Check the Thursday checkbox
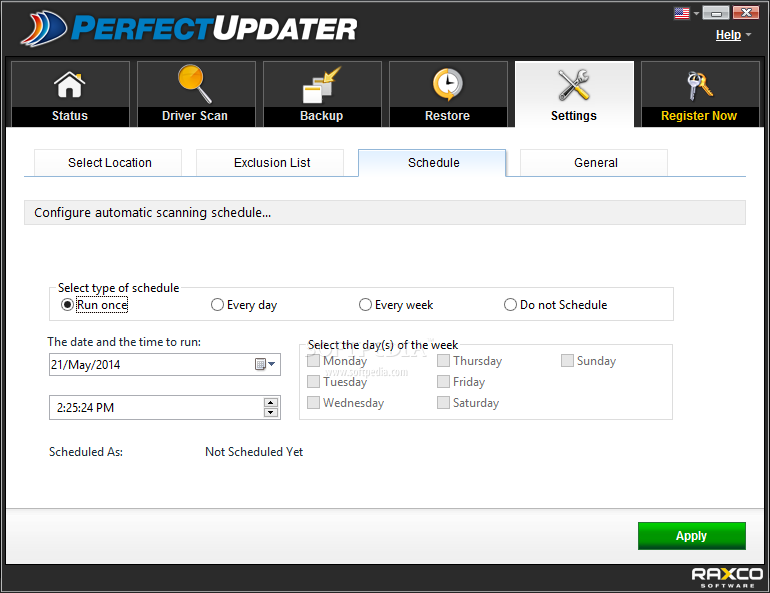770x593 pixels. point(443,361)
